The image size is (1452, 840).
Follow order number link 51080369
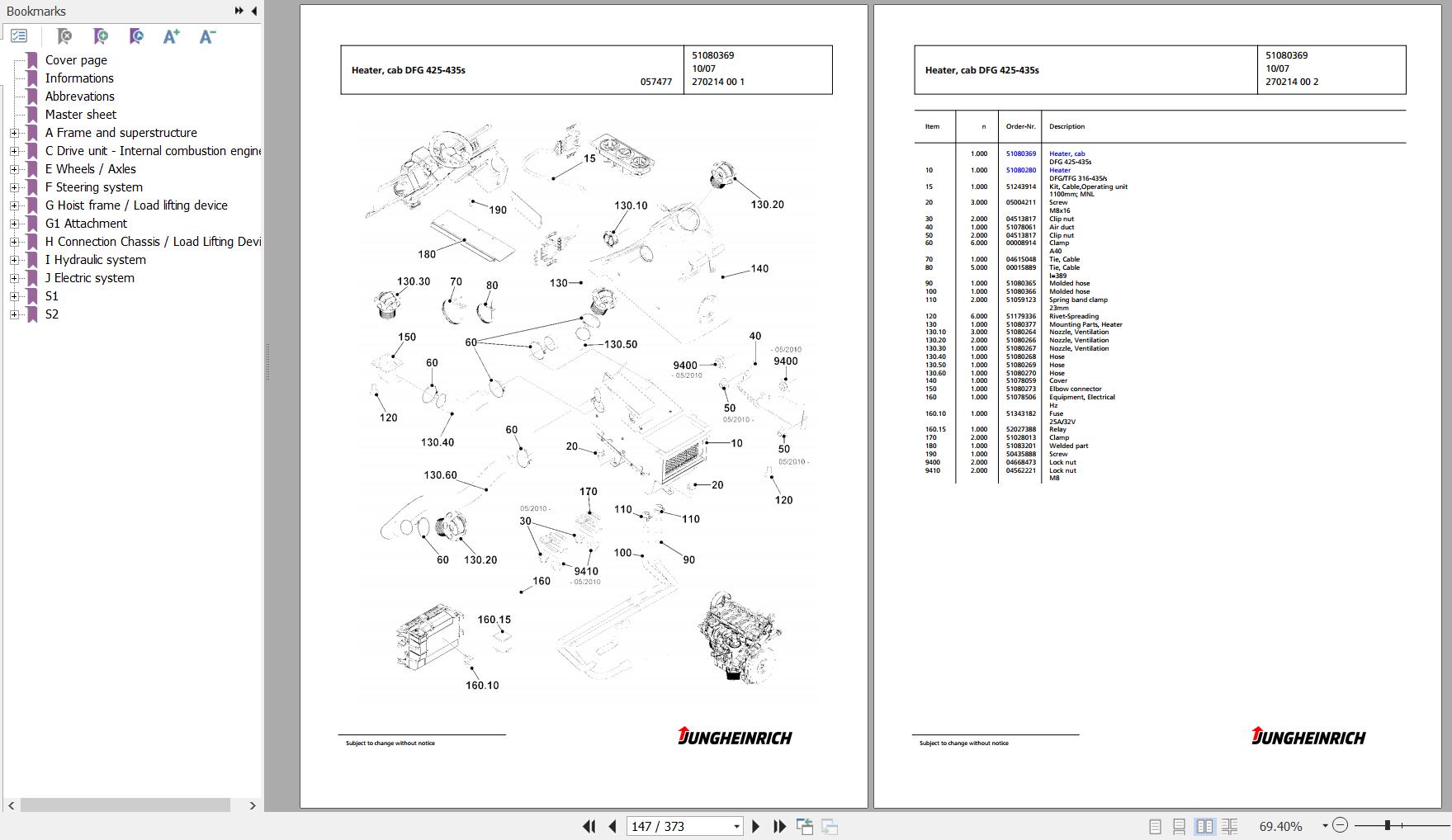(1020, 153)
